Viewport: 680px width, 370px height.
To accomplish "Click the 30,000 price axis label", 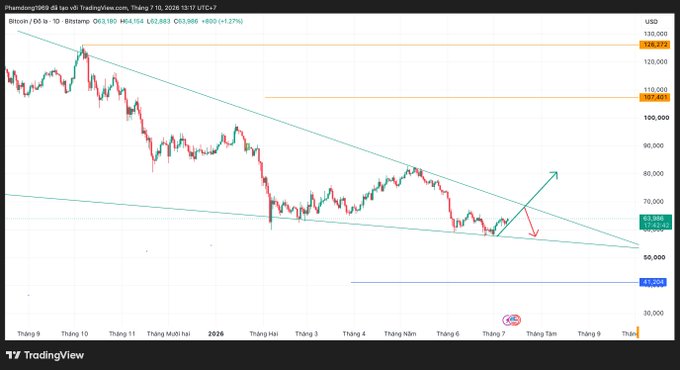I will click(x=653, y=313).
